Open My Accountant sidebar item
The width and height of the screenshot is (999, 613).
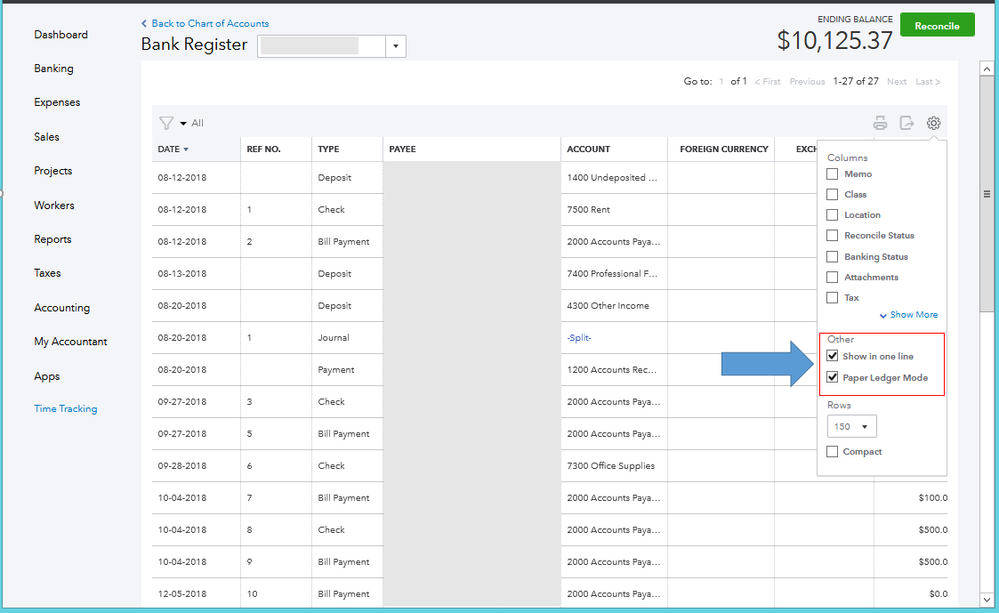71,342
